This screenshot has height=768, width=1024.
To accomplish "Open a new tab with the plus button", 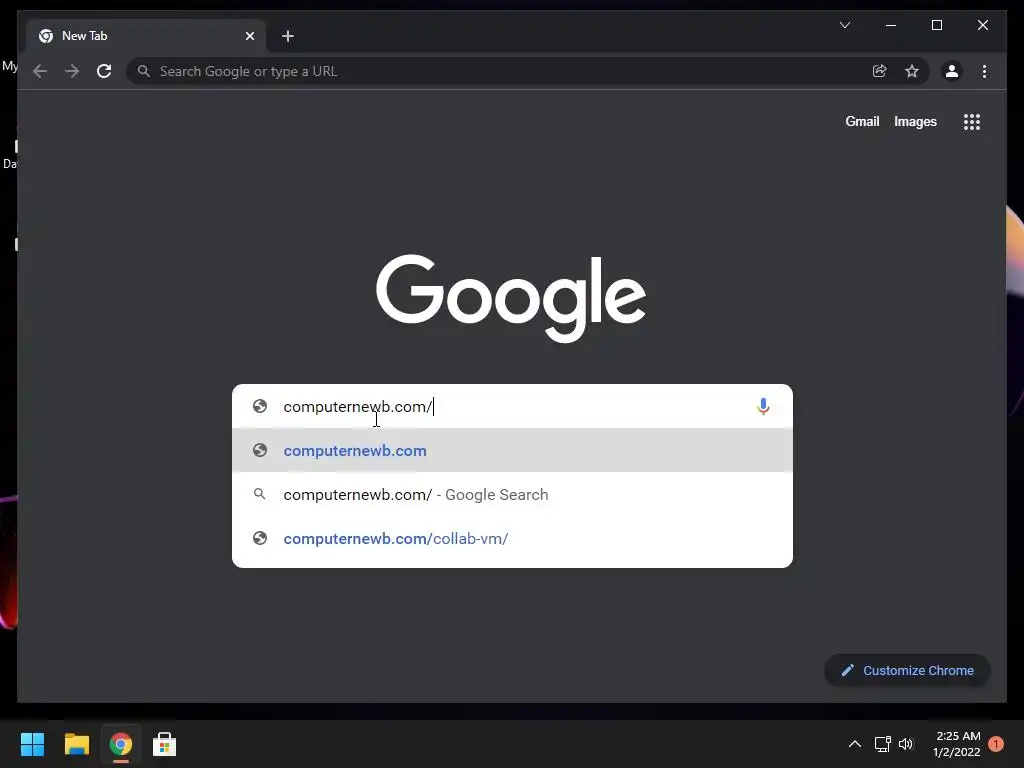I will point(288,36).
